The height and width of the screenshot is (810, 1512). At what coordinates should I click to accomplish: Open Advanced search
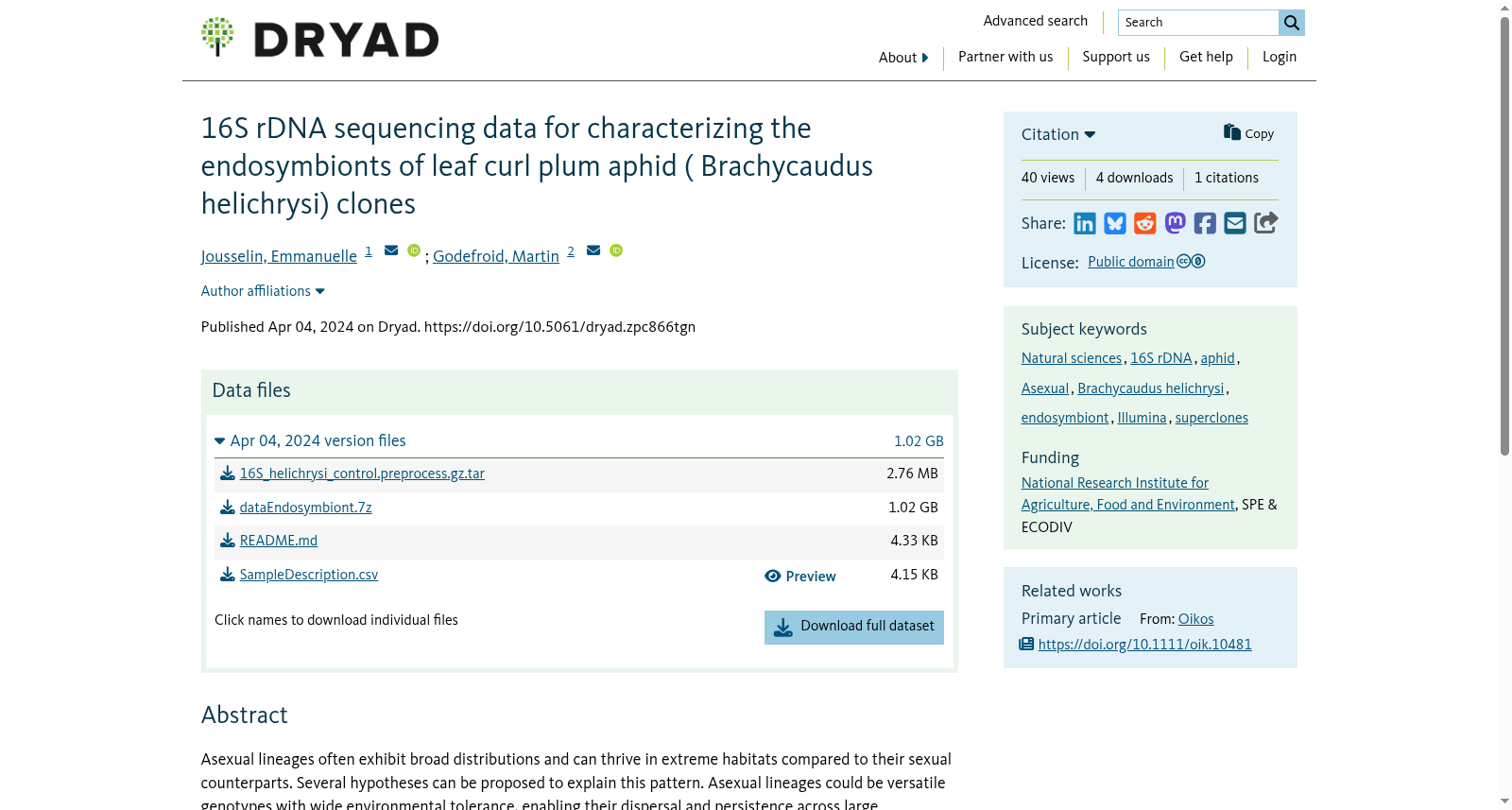click(x=1036, y=21)
